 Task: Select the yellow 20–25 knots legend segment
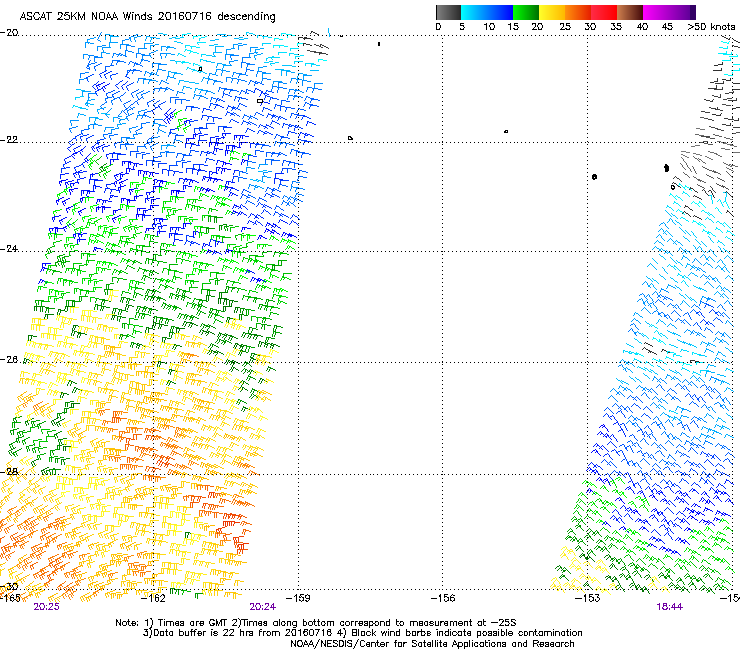click(552, 12)
